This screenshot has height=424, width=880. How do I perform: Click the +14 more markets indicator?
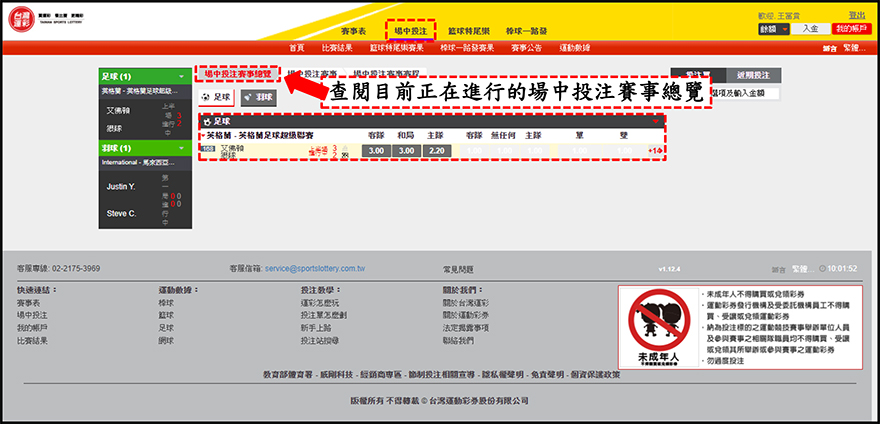click(656, 151)
